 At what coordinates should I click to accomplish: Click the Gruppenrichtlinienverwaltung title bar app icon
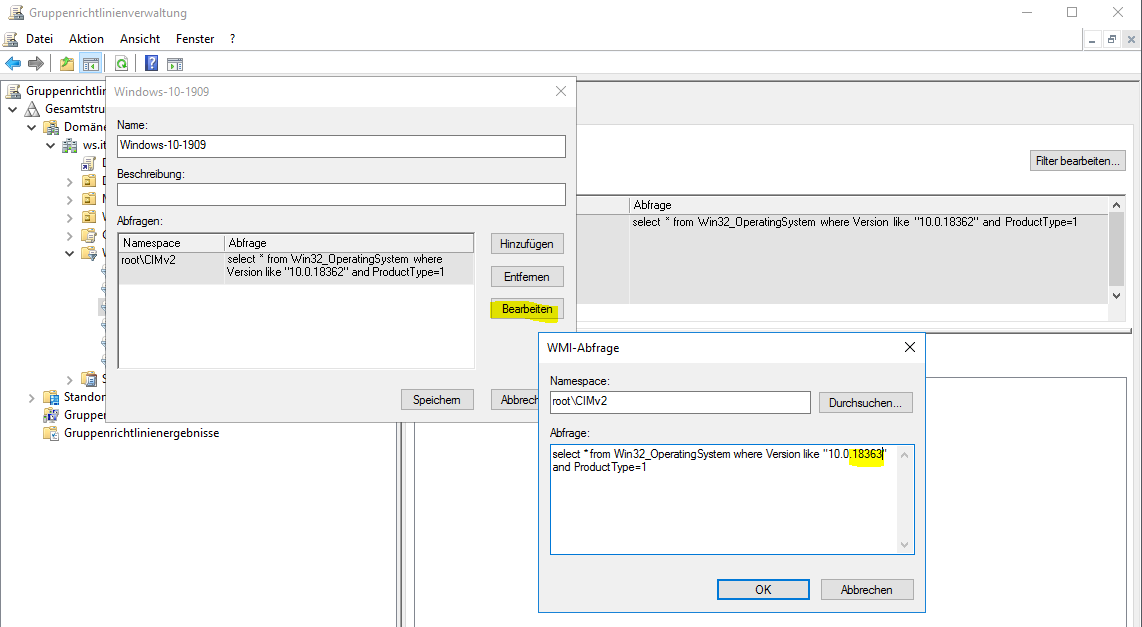pyautogui.click(x=15, y=12)
